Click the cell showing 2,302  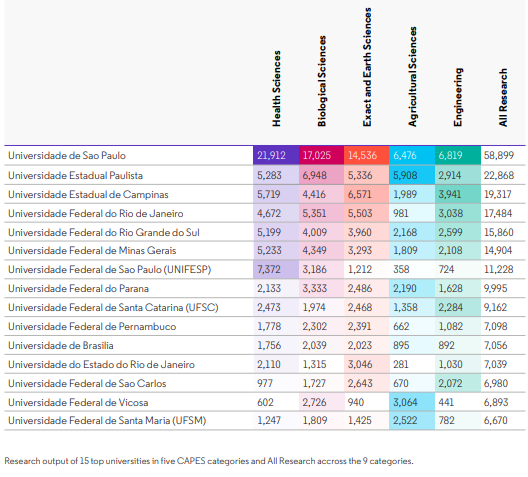(321, 326)
